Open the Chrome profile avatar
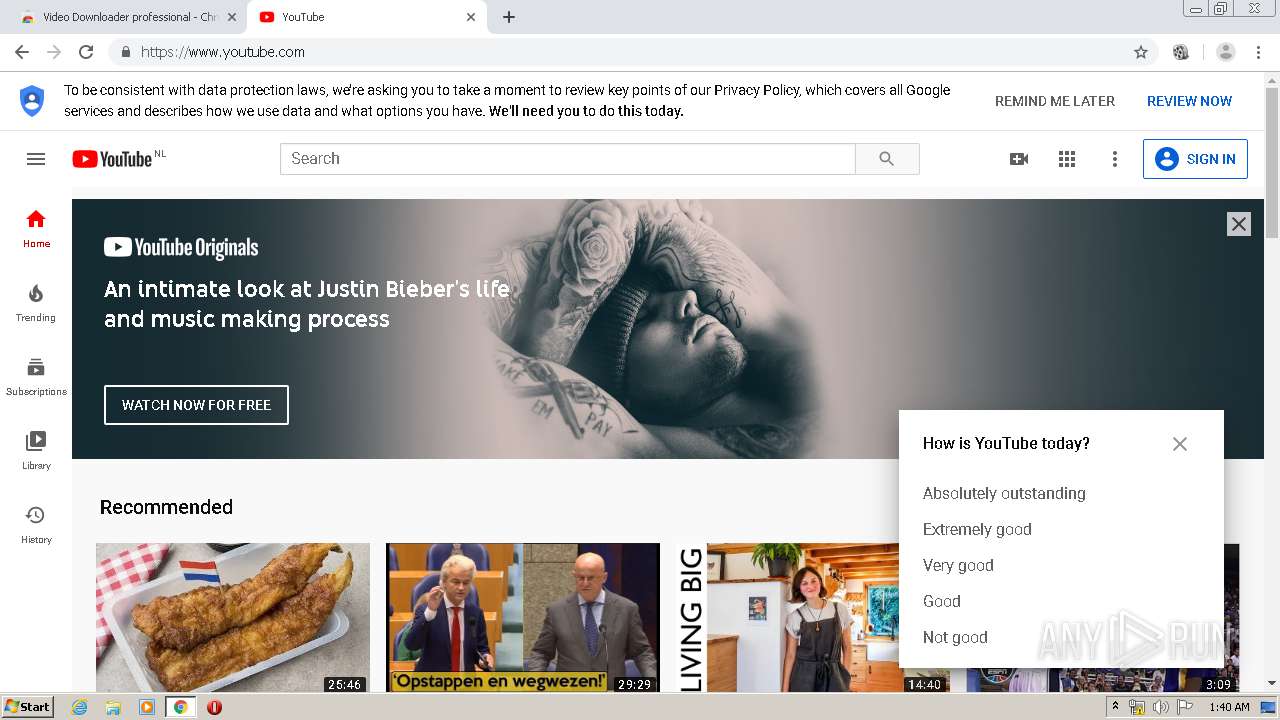1280x720 pixels. tap(1226, 52)
